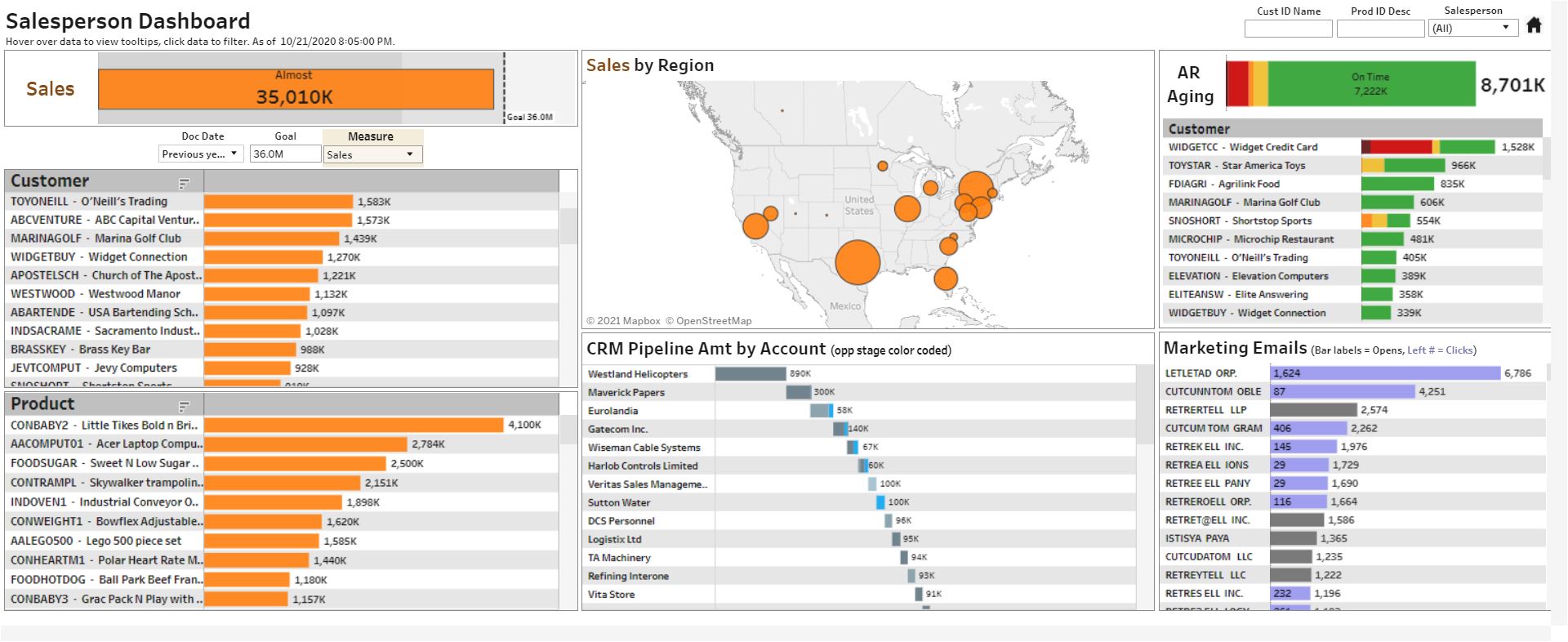Viewport: 1568px width, 642px height.
Task: Click INDOVEN1 Industrial Conveyor row
Action: click(282, 502)
